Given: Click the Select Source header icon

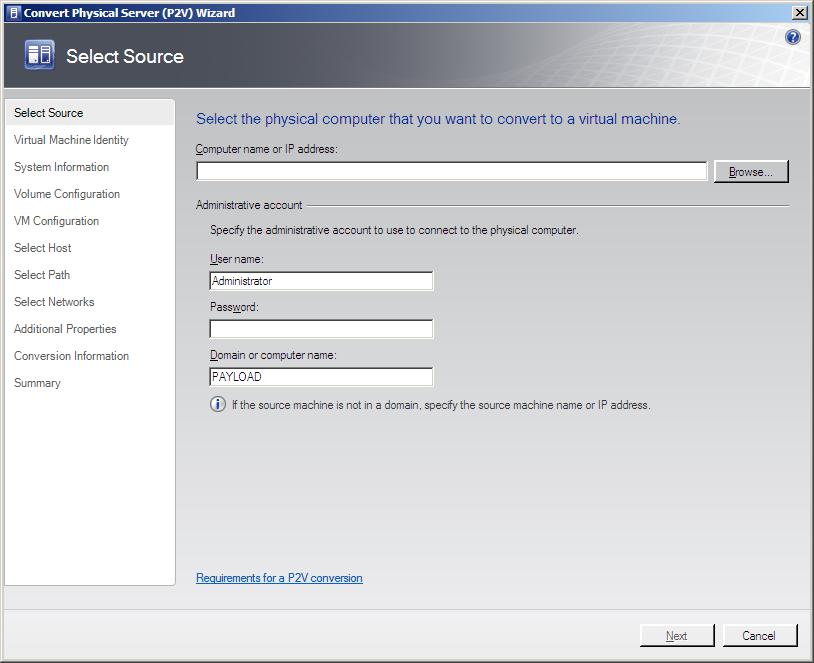Looking at the screenshot, I should tap(39, 56).
